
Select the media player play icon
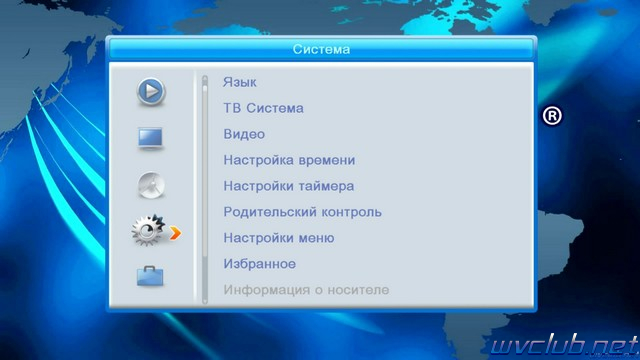151,91
